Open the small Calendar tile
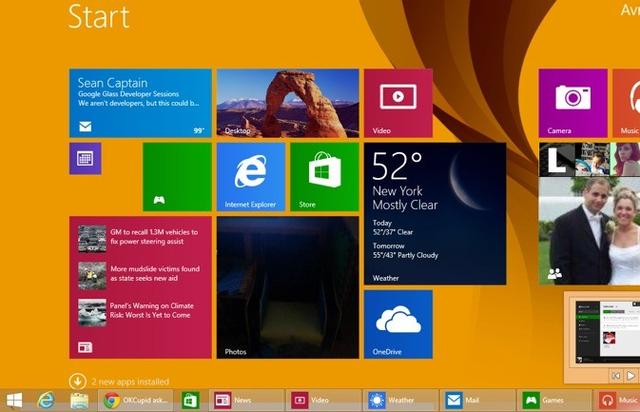 (x=85, y=158)
